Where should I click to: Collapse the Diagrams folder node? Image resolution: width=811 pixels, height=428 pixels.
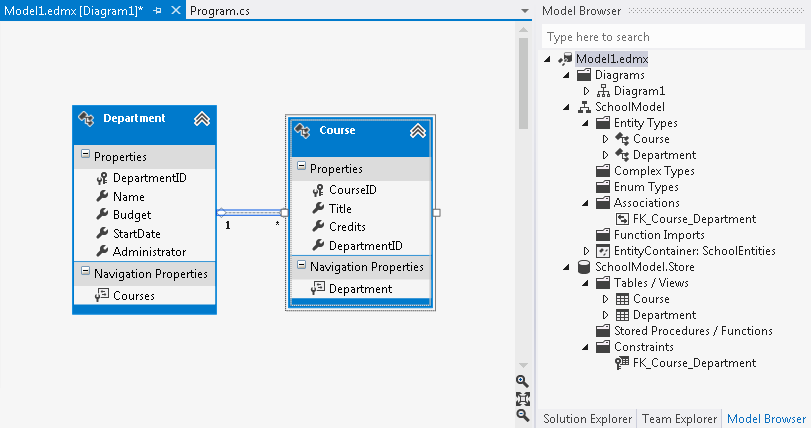coord(567,75)
